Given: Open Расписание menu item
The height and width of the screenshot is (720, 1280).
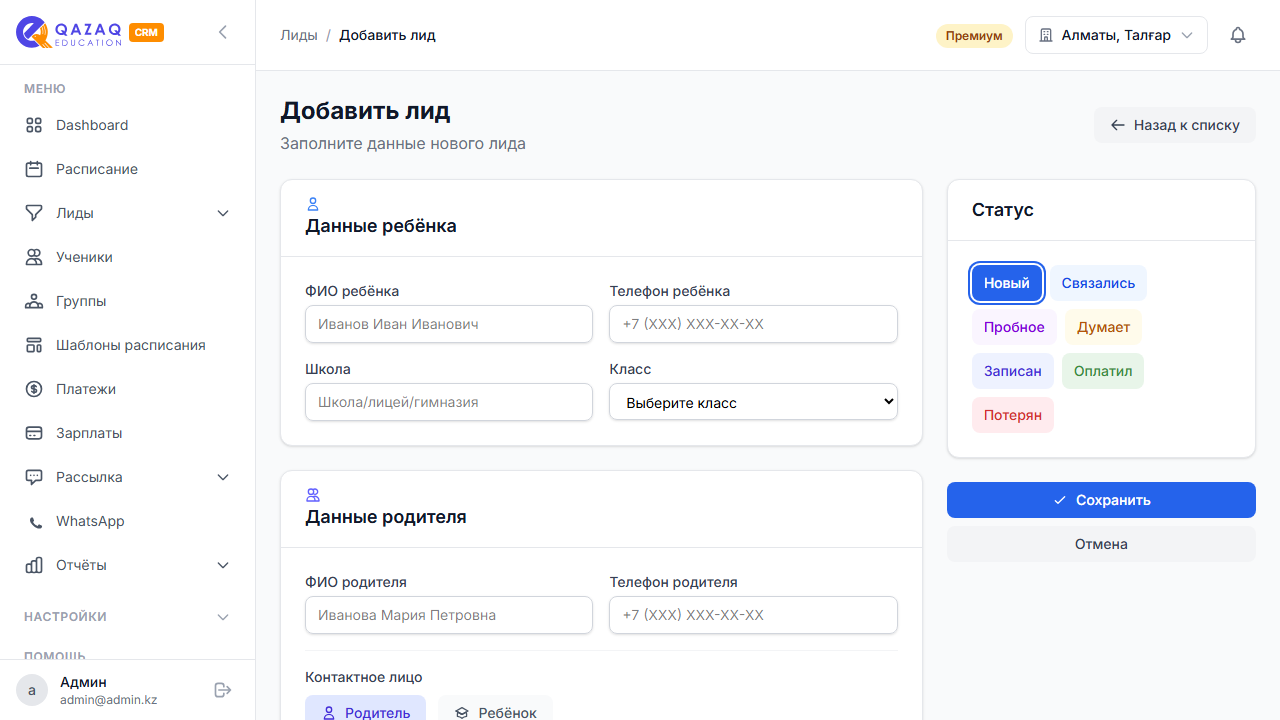Looking at the screenshot, I should [128, 169].
